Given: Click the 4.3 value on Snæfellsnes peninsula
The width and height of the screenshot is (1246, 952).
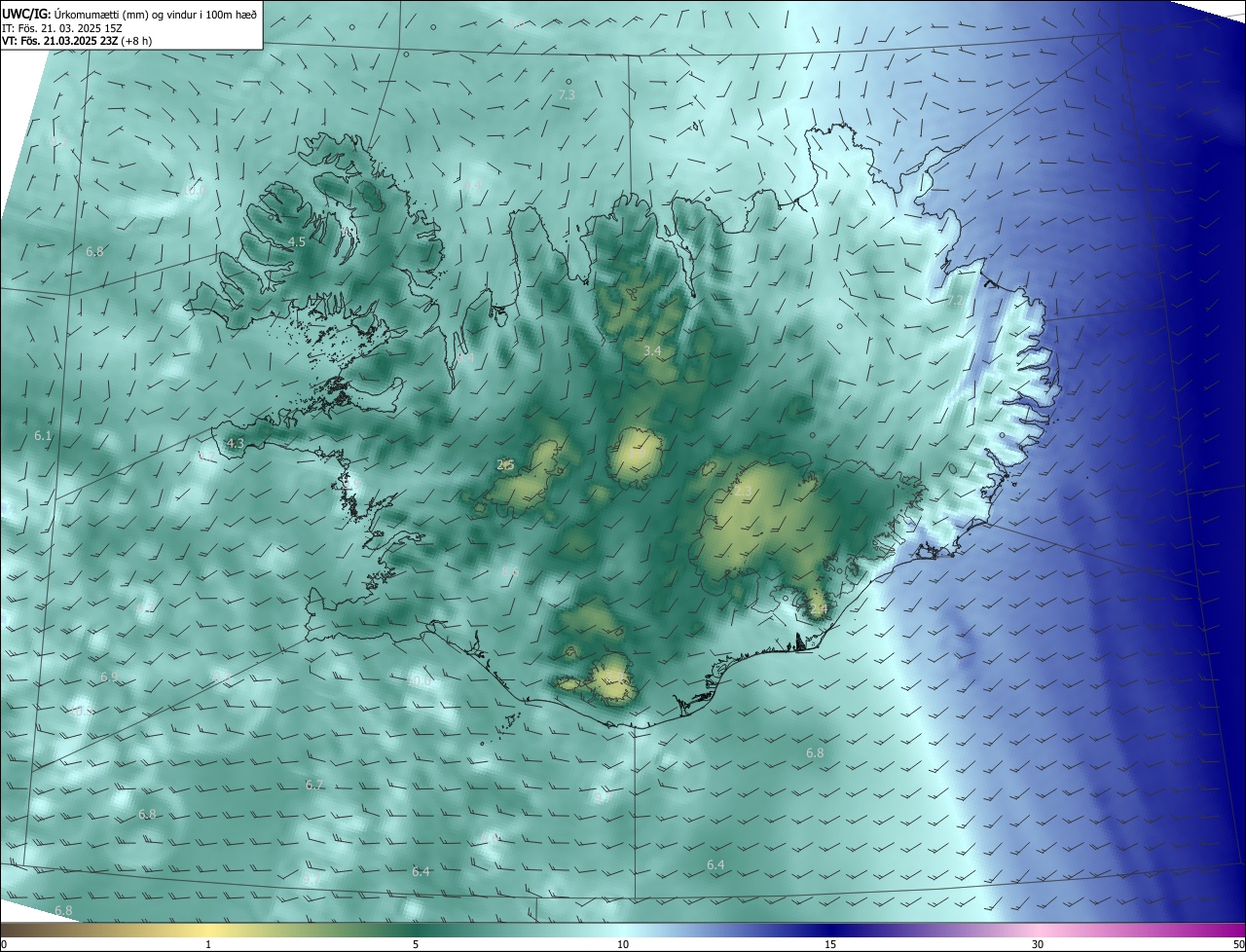Looking at the screenshot, I should [x=235, y=443].
